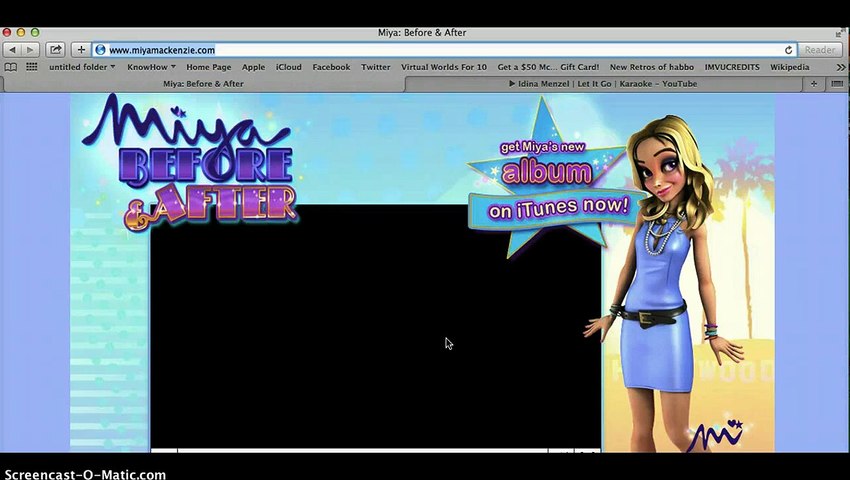Open New Retros of habbo bookmark
This screenshot has height=480, width=850.
(x=652, y=67)
